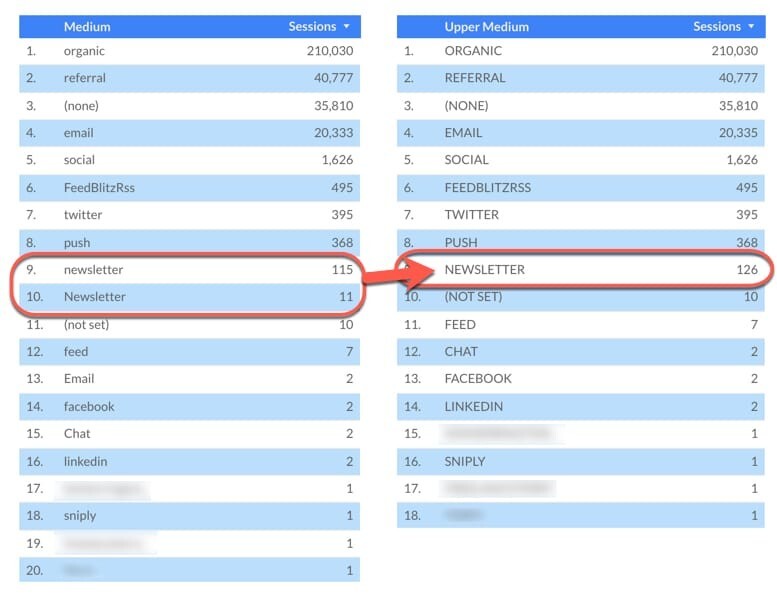
Task: Select the uppercase NEWSLETTER merged row
Action: tap(485, 270)
